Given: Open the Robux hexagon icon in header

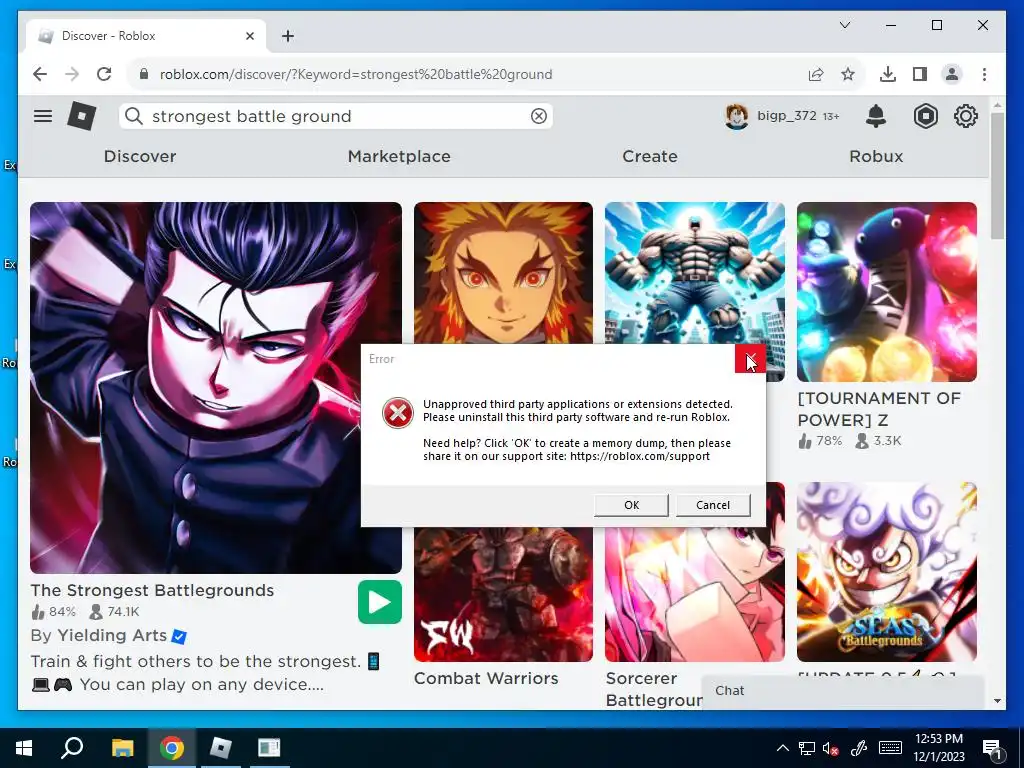Looking at the screenshot, I should point(925,116).
